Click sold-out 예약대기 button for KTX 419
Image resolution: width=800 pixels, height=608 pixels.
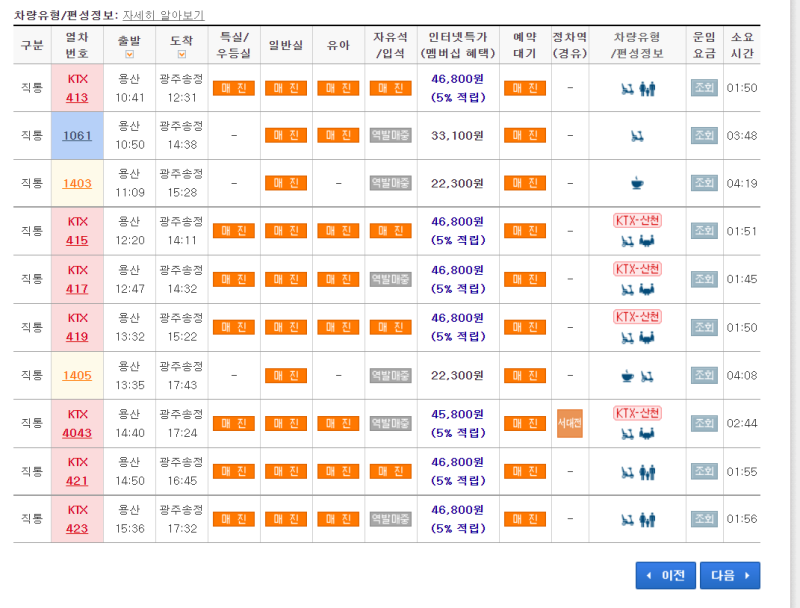[x=524, y=327]
